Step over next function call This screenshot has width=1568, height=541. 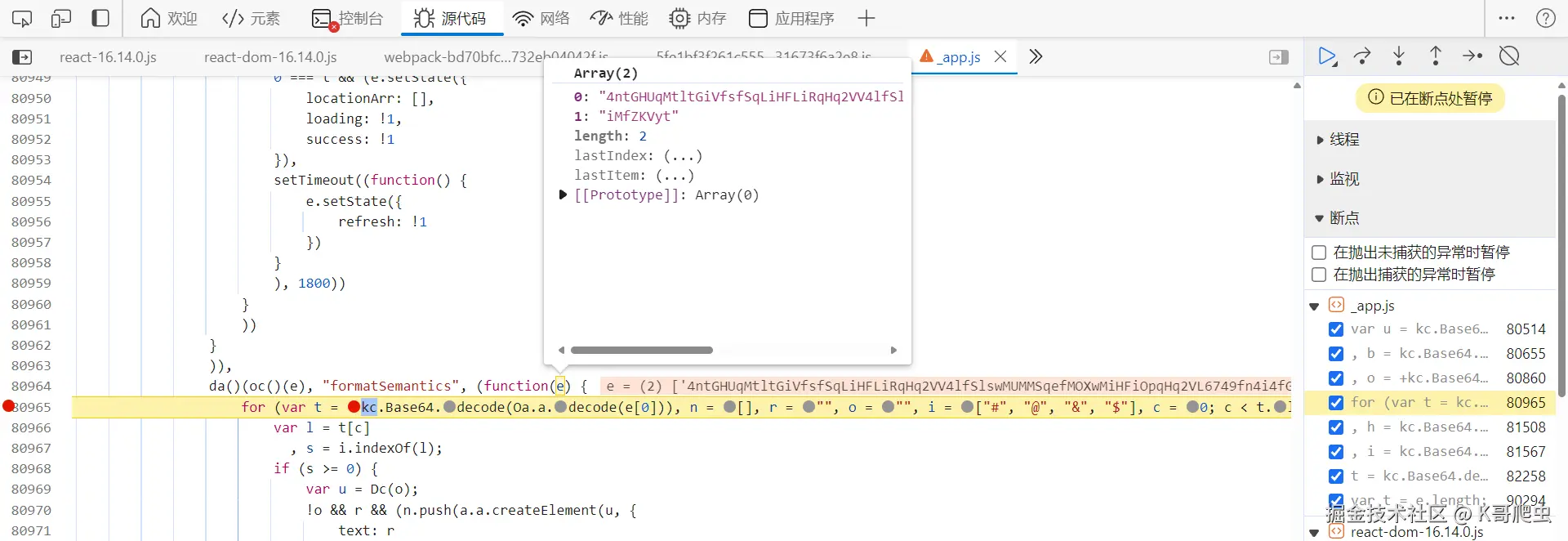(x=1362, y=56)
